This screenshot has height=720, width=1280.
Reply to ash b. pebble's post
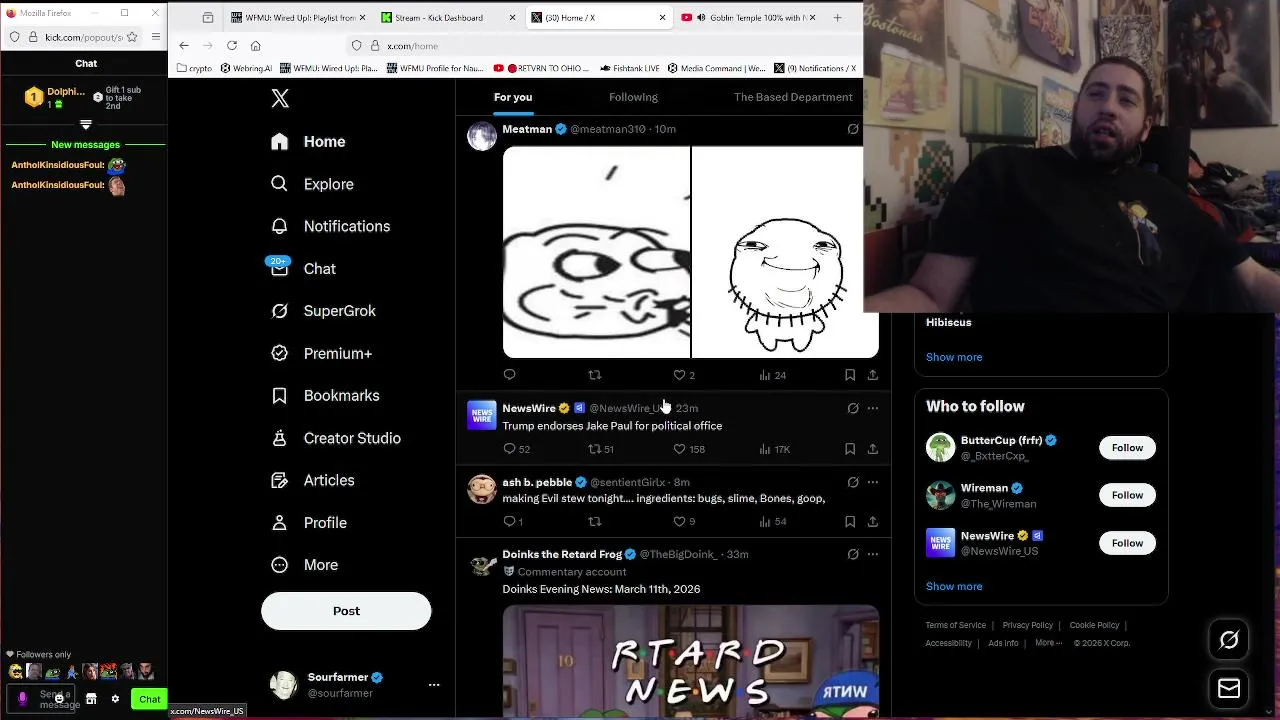point(512,522)
